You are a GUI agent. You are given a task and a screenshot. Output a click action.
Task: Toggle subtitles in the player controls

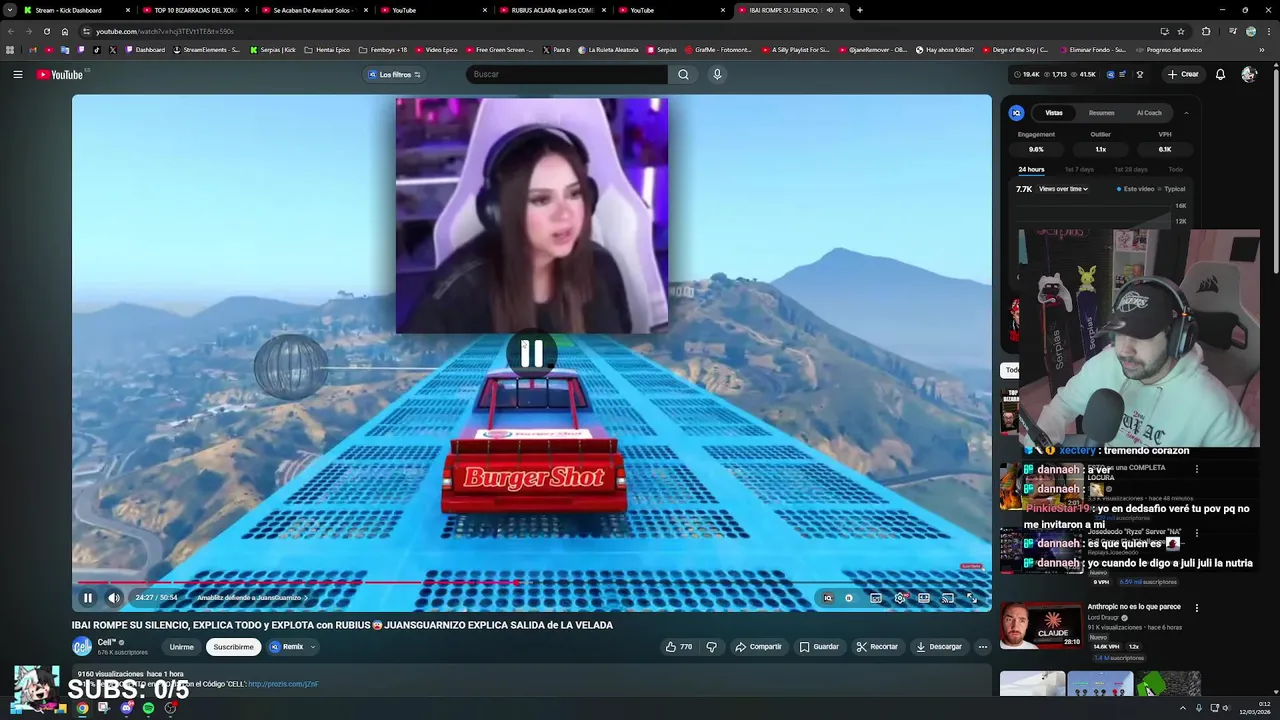(x=876, y=598)
